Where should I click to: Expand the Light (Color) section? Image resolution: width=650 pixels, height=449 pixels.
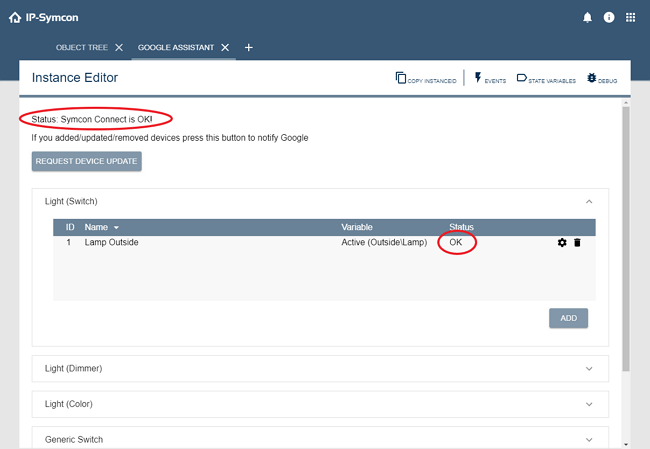(588, 404)
